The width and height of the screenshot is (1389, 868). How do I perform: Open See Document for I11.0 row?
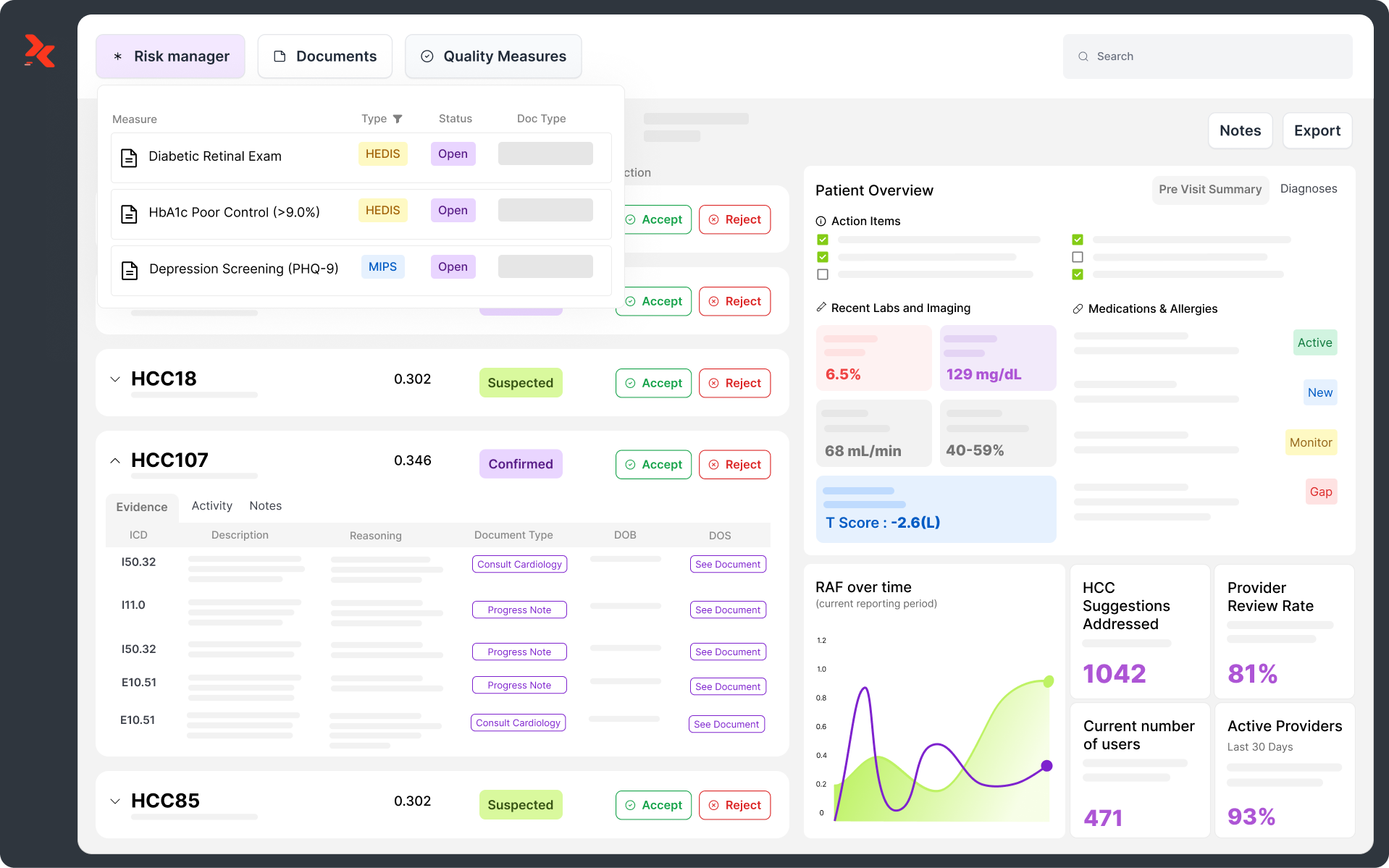[x=727, y=610]
